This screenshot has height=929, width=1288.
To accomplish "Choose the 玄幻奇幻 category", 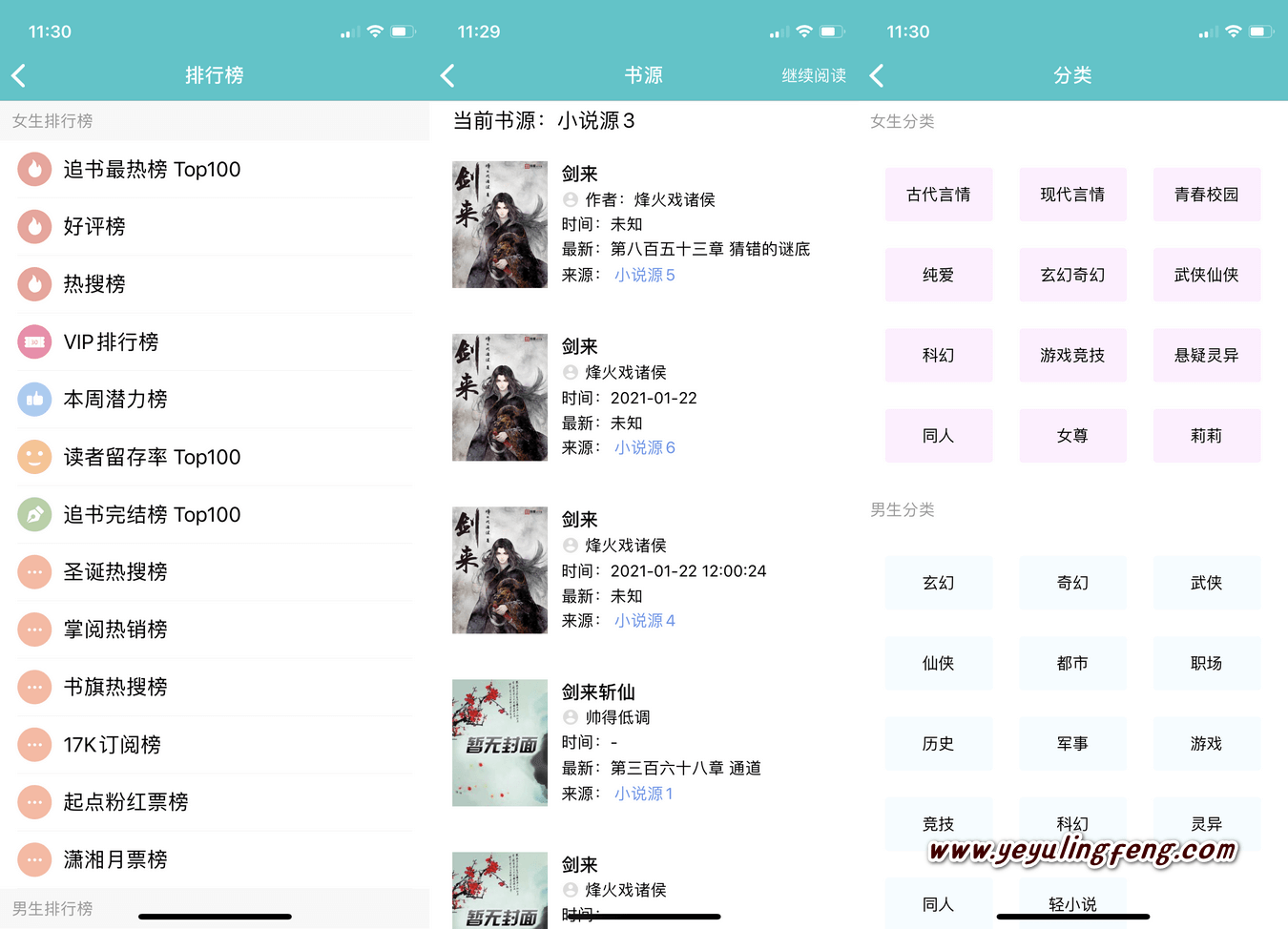I will (1072, 275).
